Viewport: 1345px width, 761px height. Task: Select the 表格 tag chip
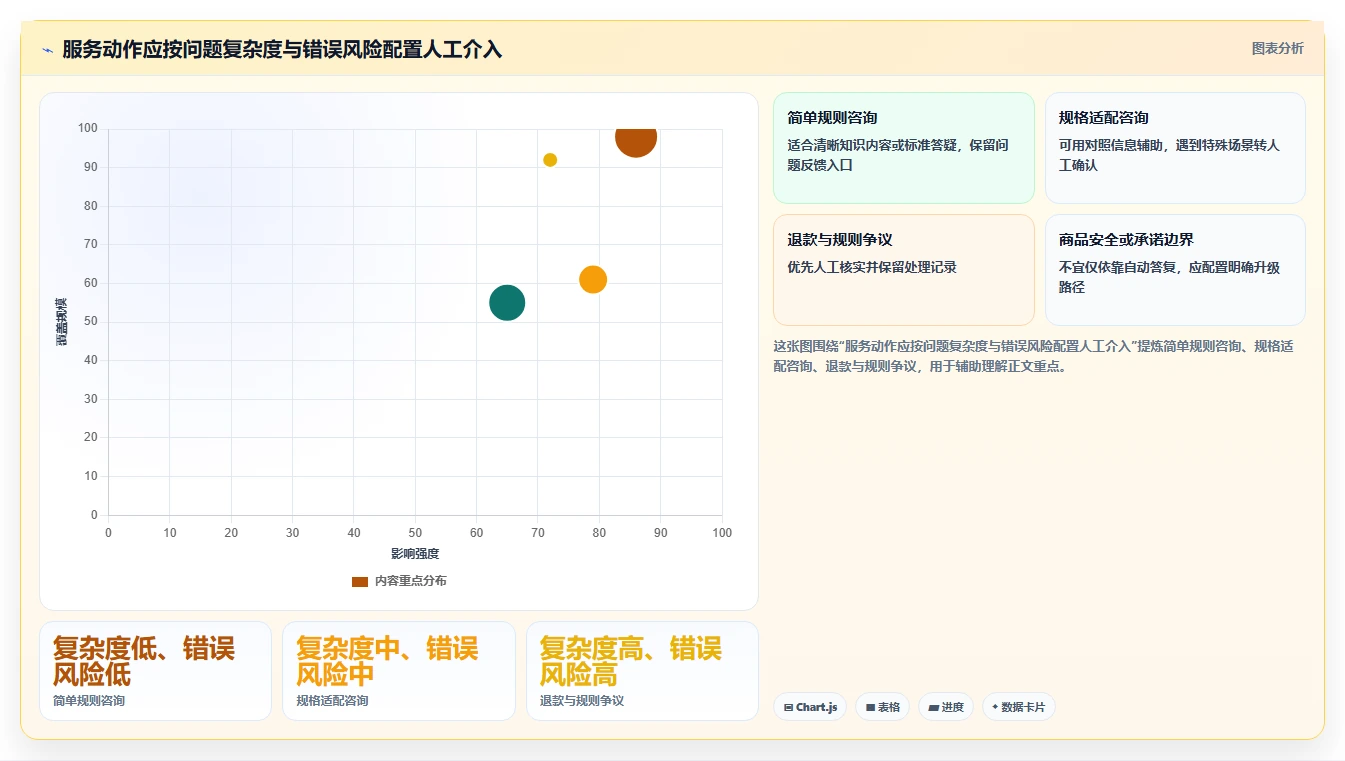click(x=882, y=707)
